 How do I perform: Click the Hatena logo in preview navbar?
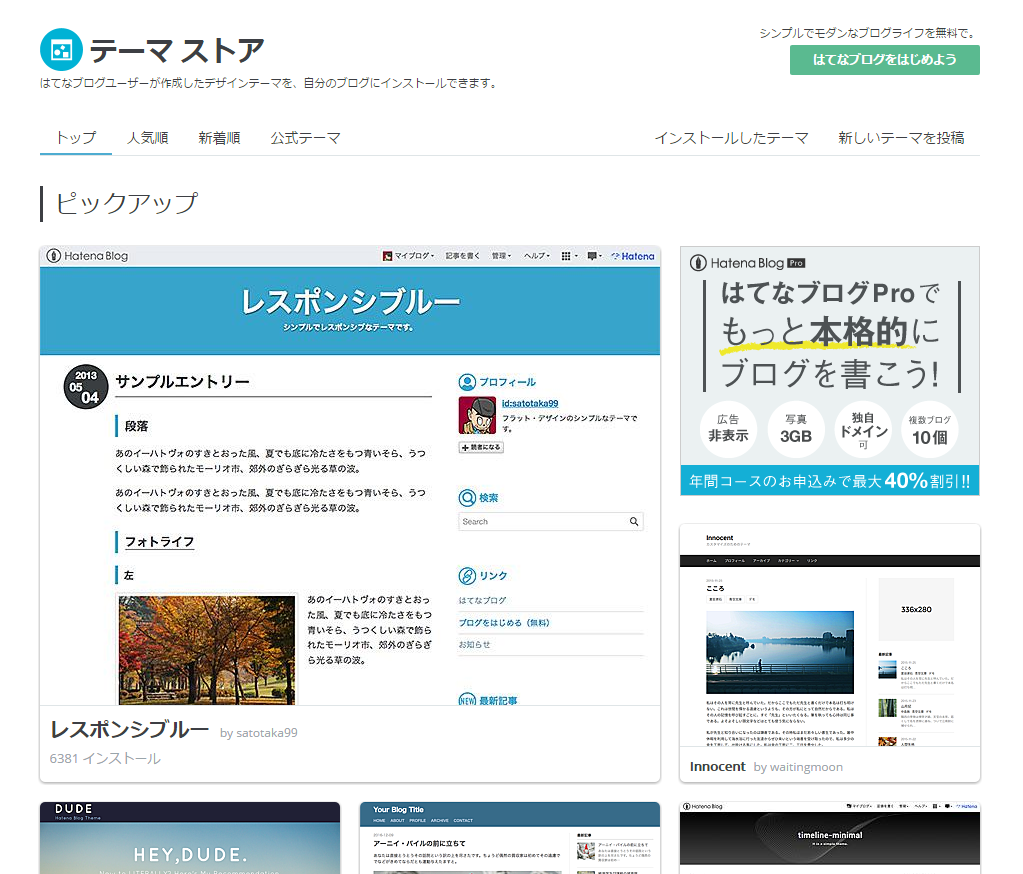pyautogui.click(x=634, y=257)
